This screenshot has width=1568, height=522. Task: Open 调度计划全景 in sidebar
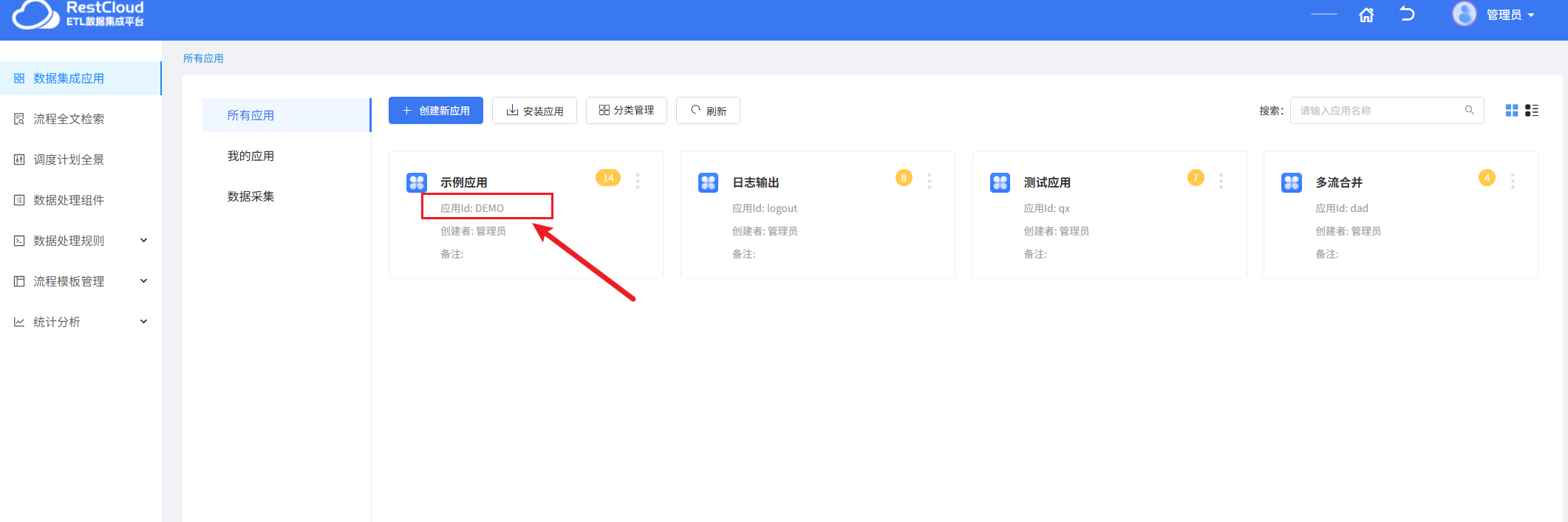point(81,159)
